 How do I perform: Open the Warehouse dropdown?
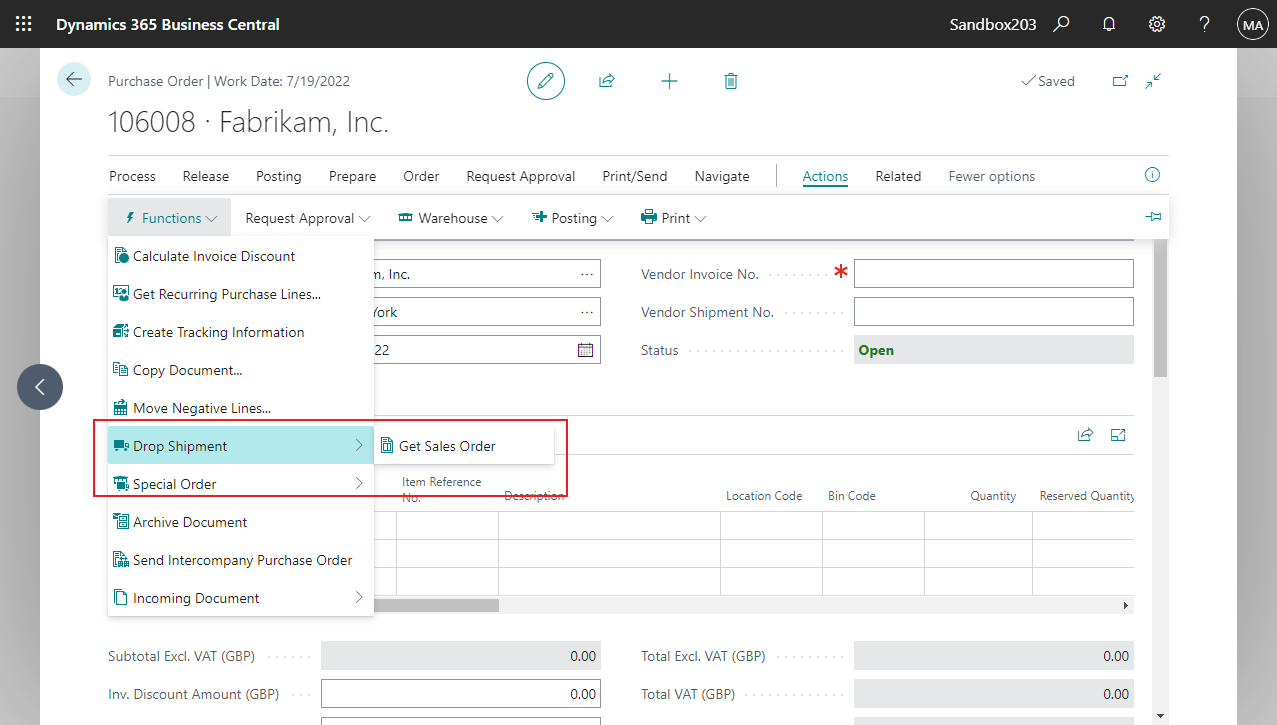click(x=450, y=217)
